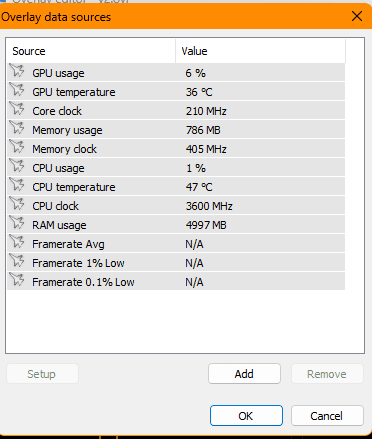Close the Overlay data sources dialog

(x=357, y=16)
